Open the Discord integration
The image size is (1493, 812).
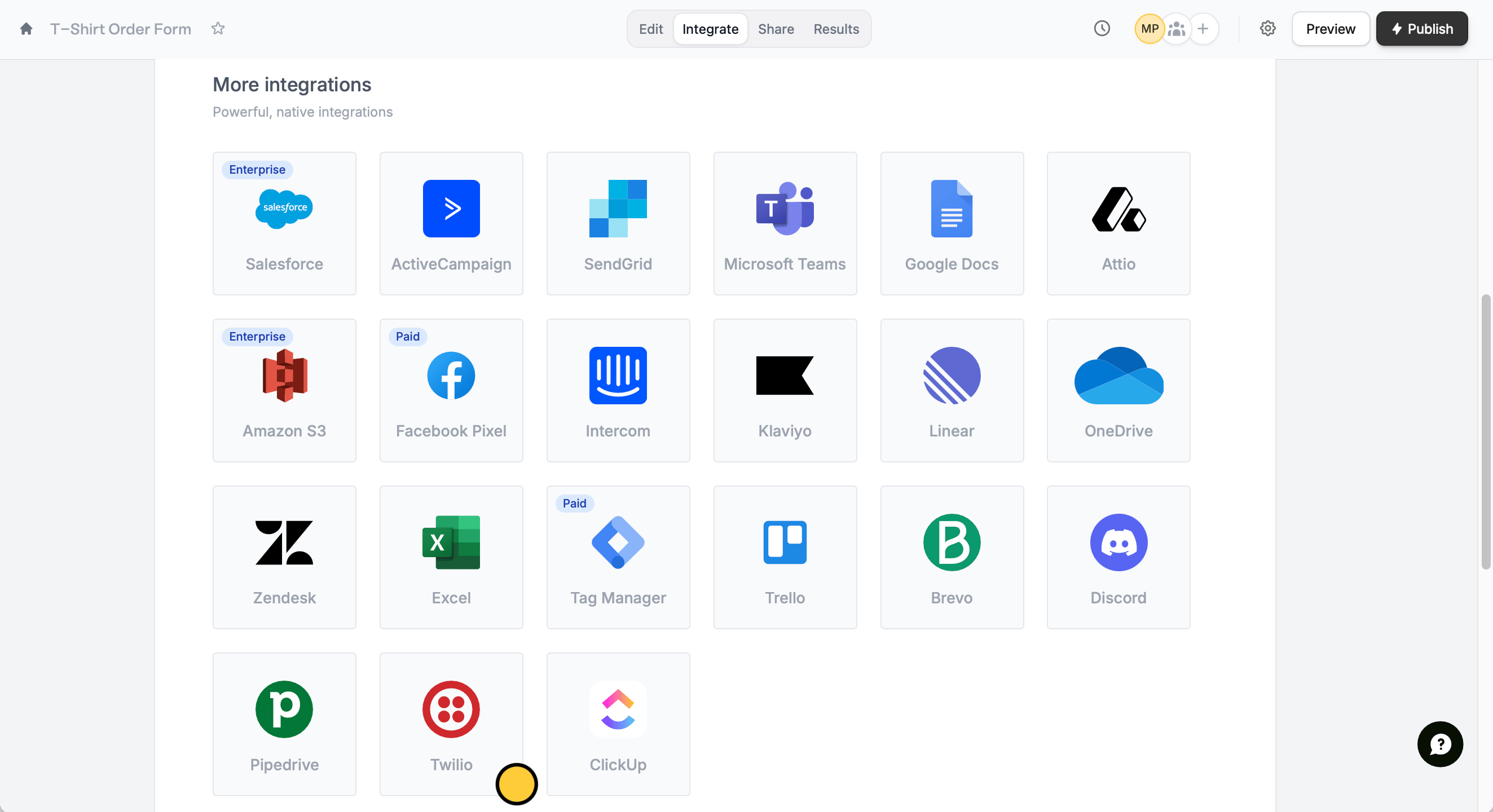tap(1118, 557)
